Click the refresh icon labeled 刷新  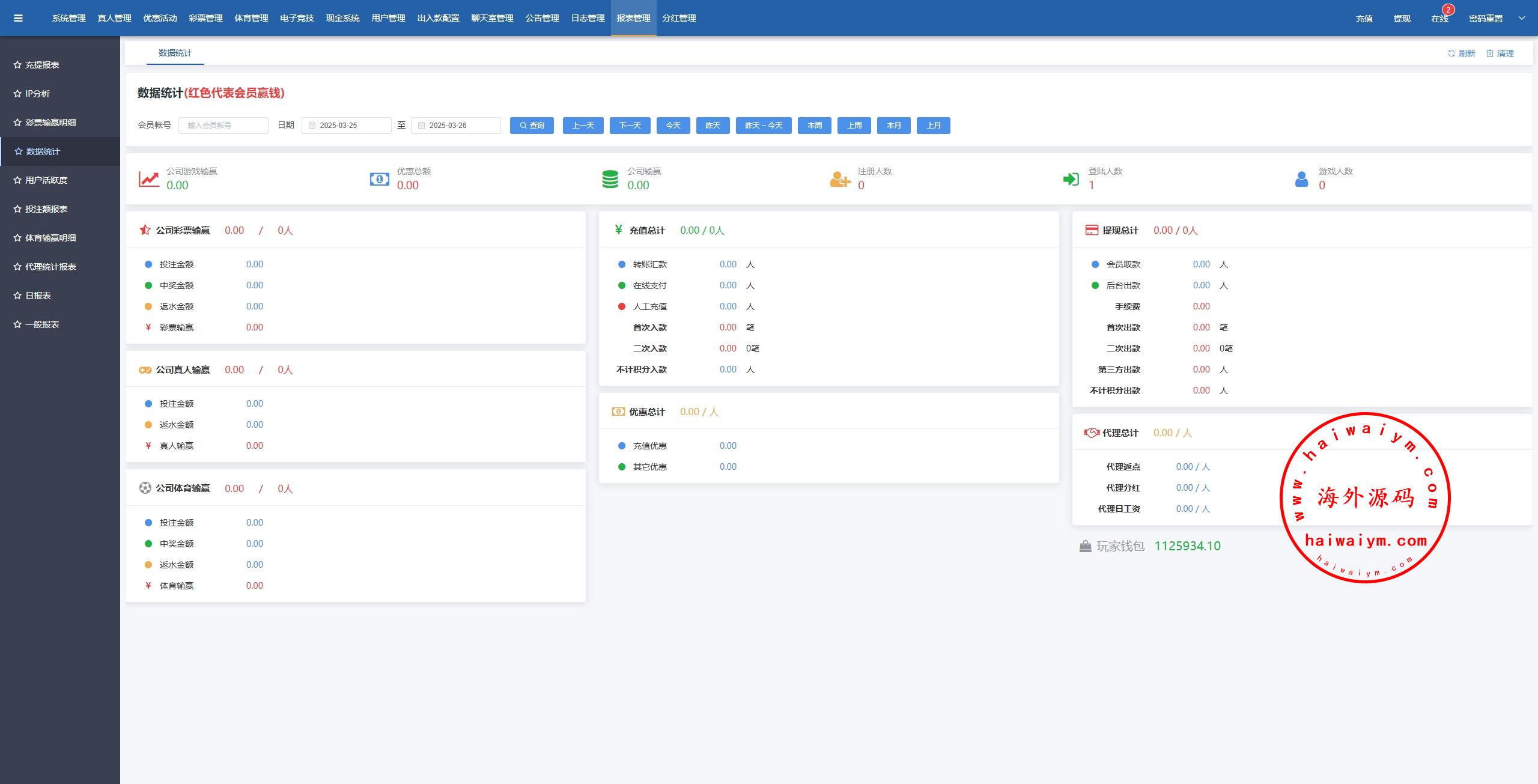click(x=1451, y=53)
